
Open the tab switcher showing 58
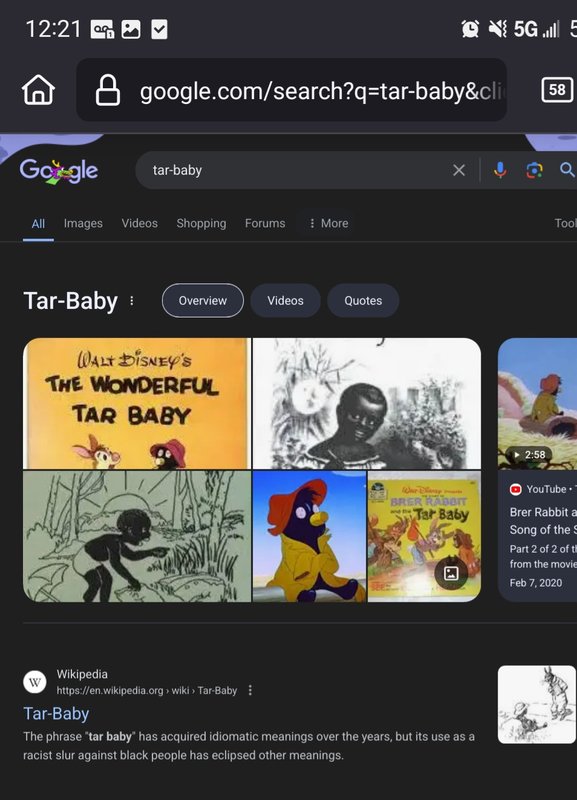click(557, 90)
